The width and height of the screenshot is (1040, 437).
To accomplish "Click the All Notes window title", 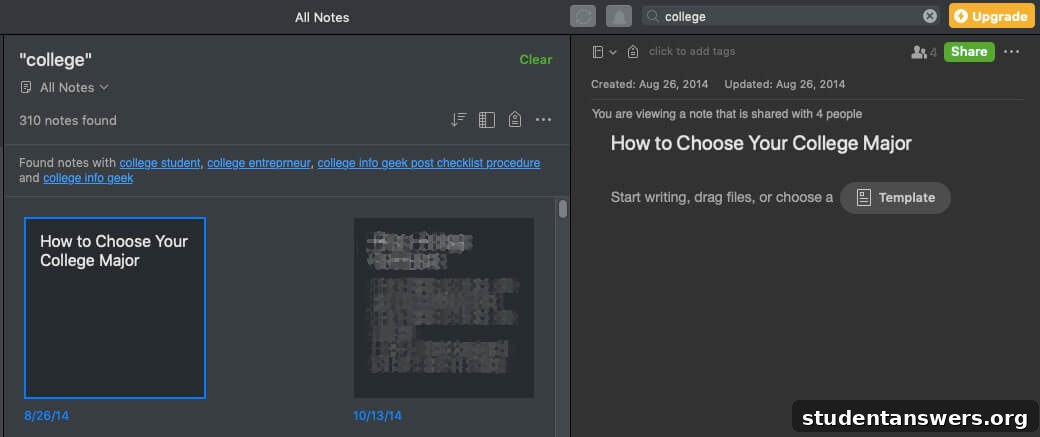I will coord(322,17).
